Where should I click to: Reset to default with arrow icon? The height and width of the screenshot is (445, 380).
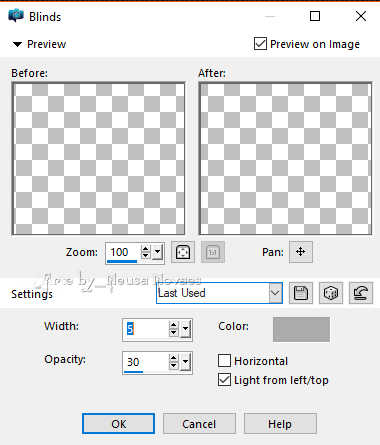pos(361,293)
